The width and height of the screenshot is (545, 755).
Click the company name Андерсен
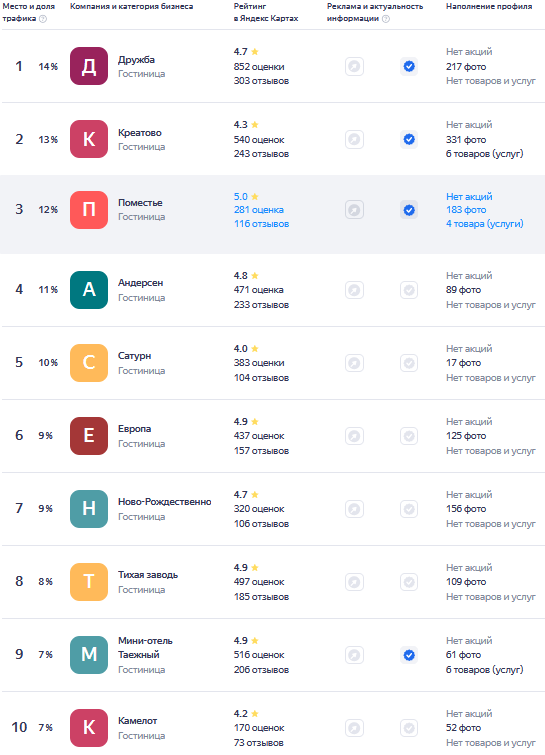(141, 283)
